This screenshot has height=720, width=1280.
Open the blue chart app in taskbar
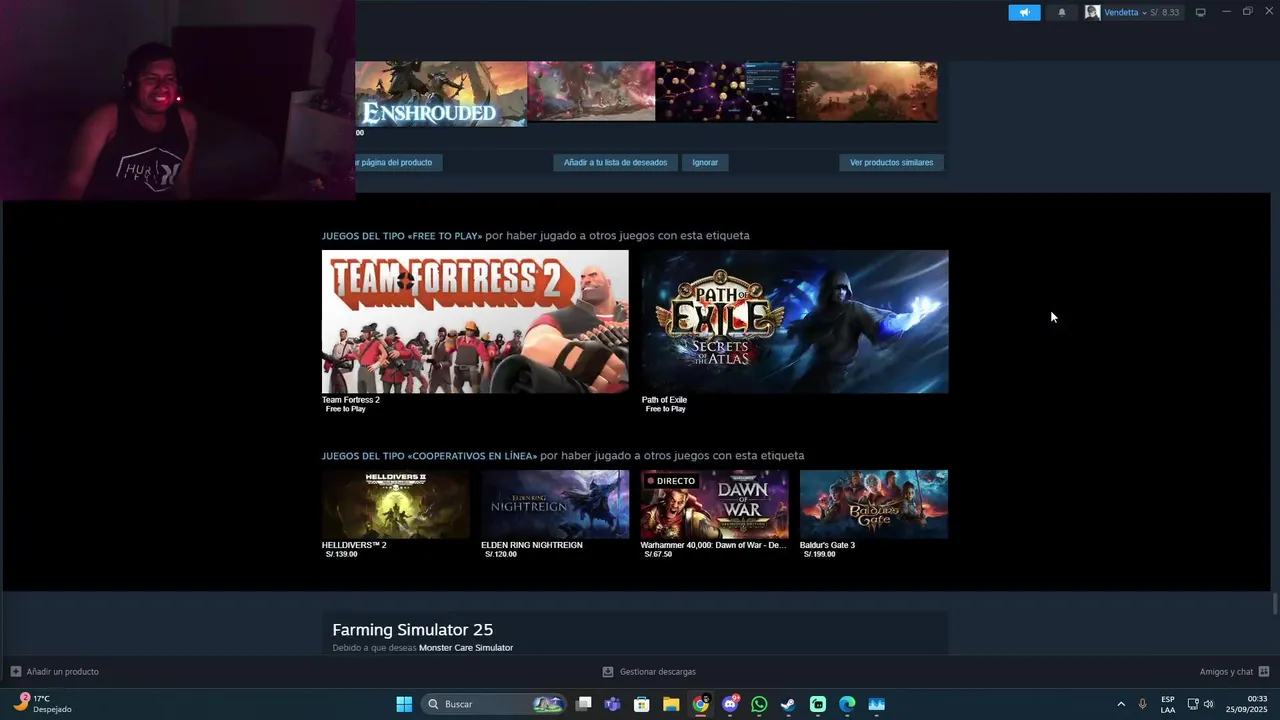point(876,704)
